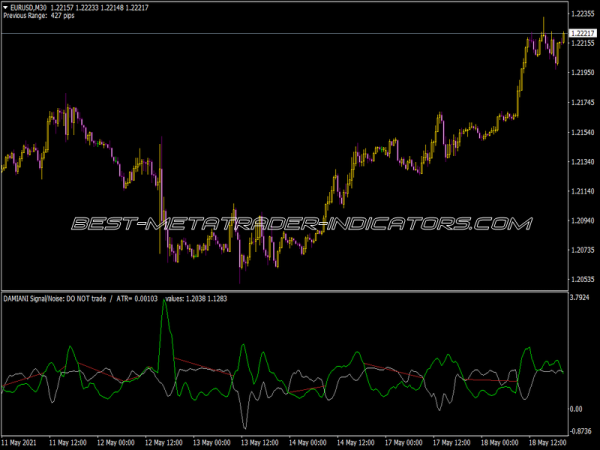Click the 1.22355 price on the price axis
The image size is (600, 450).
point(582,15)
